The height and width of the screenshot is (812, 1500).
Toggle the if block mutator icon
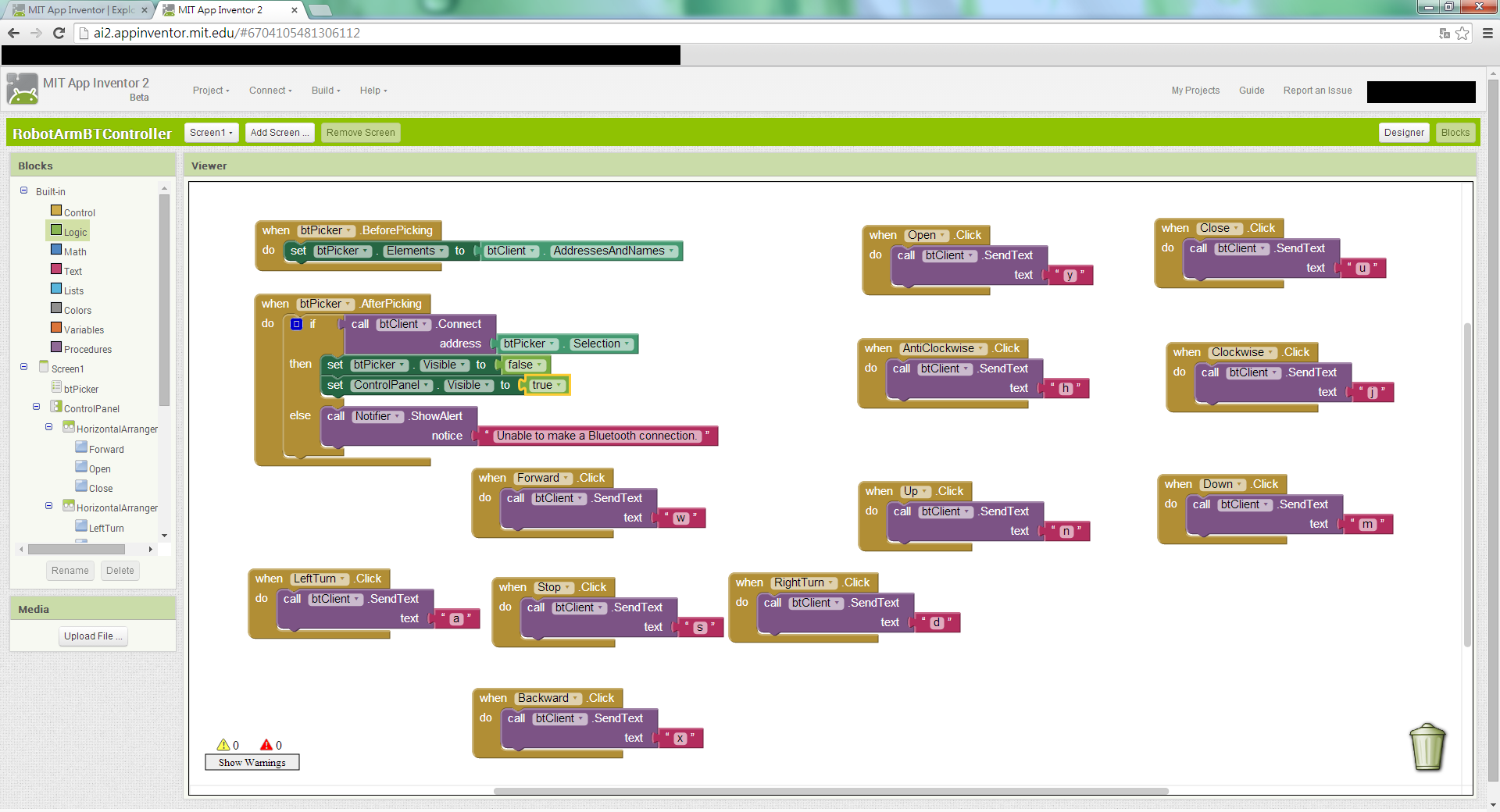[x=297, y=324]
